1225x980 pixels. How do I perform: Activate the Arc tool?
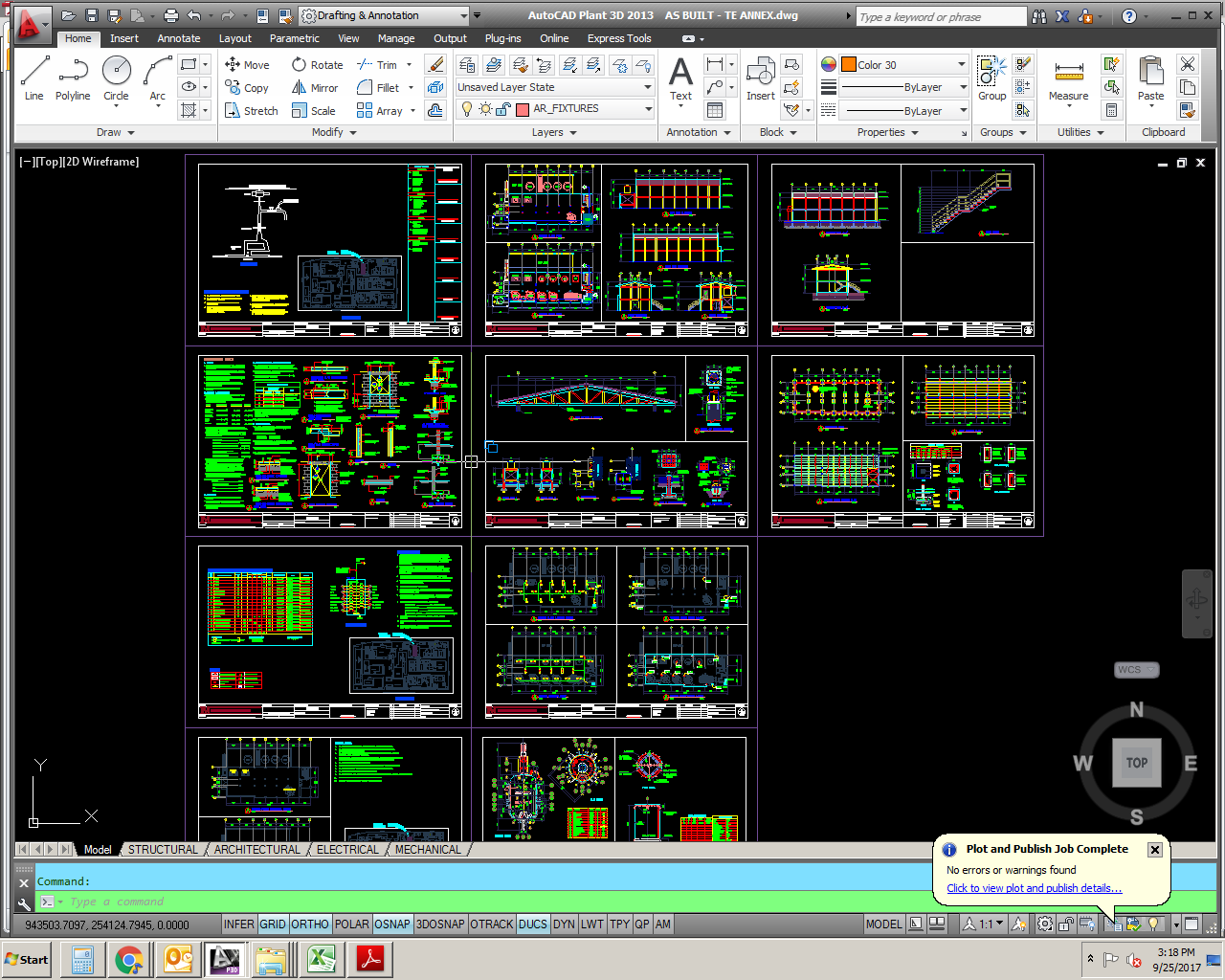(x=157, y=78)
